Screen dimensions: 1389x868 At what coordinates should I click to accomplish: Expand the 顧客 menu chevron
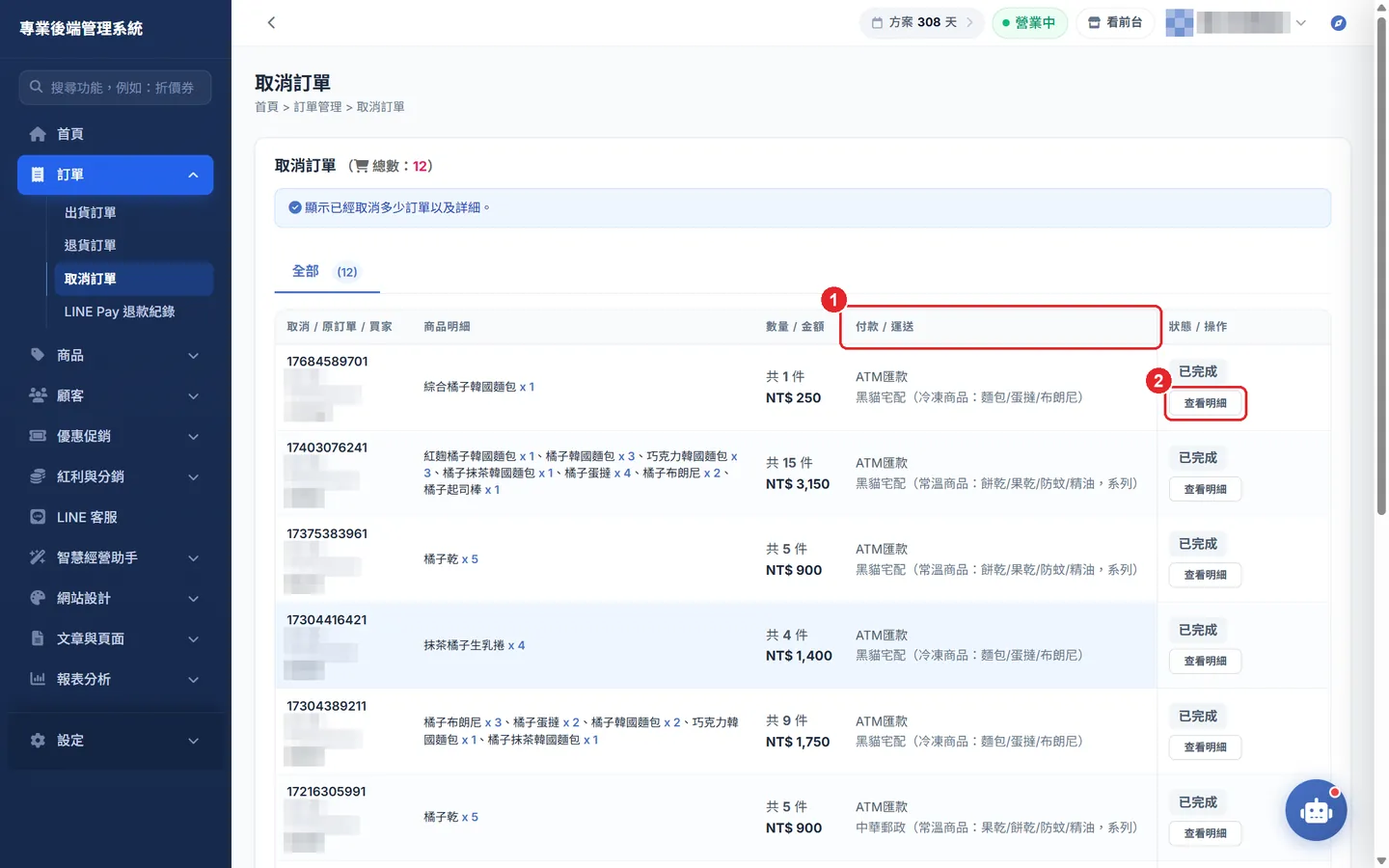pyautogui.click(x=193, y=396)
